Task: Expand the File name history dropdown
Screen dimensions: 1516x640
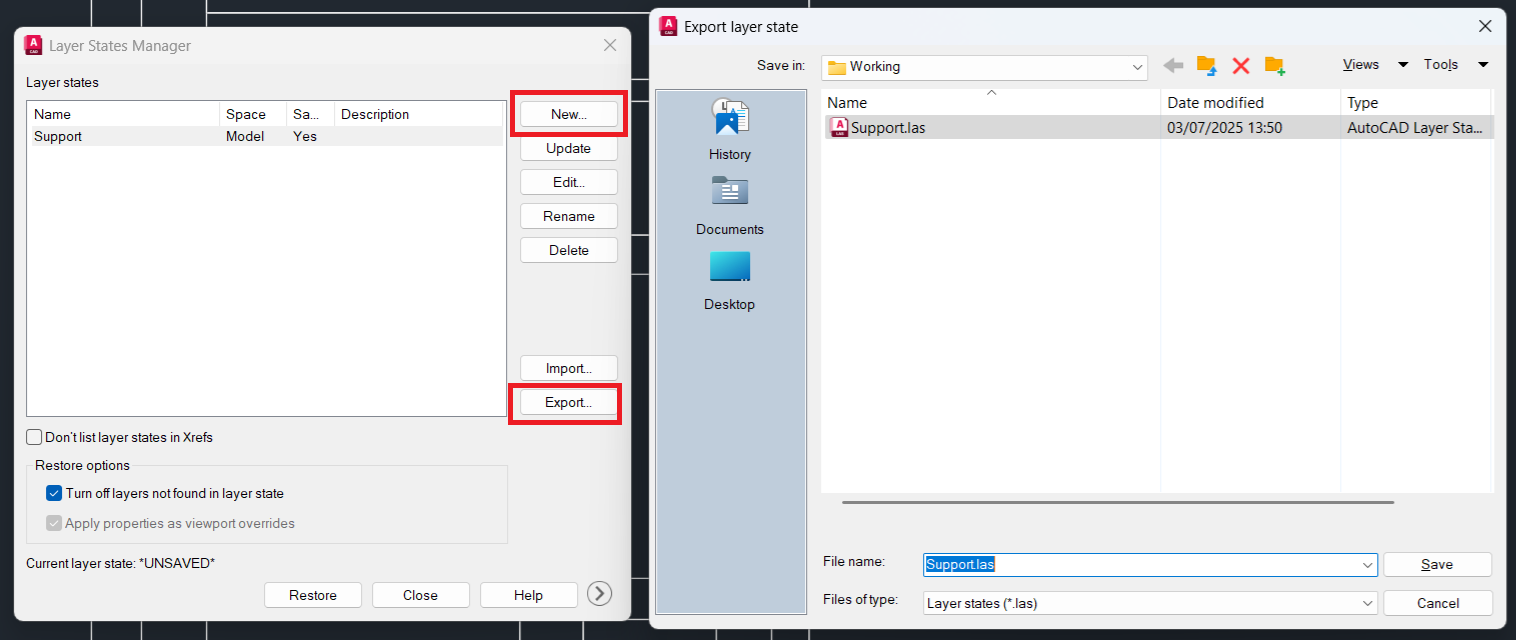Action: tap(1367, 565)
